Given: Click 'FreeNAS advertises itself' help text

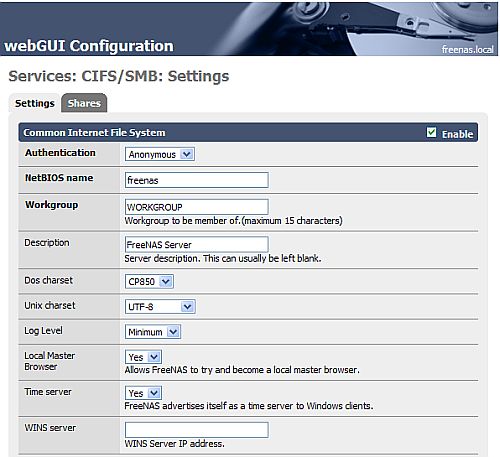Looking at the screenshot, I should (249, 406).
